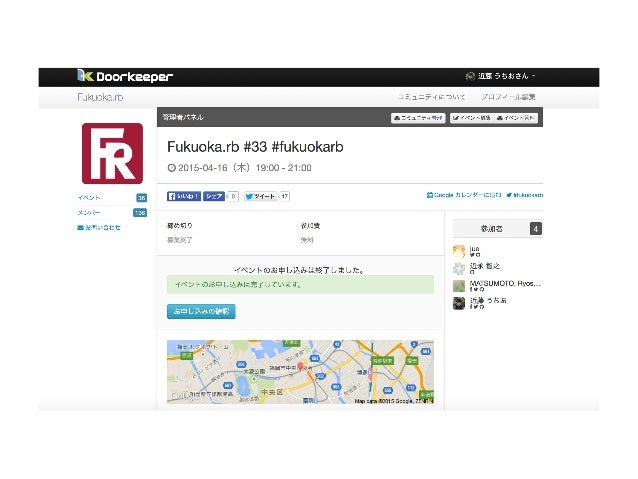
Task: Click Facebook icon under MATSUMOTO, Ryos...
Action: (472, 289)
